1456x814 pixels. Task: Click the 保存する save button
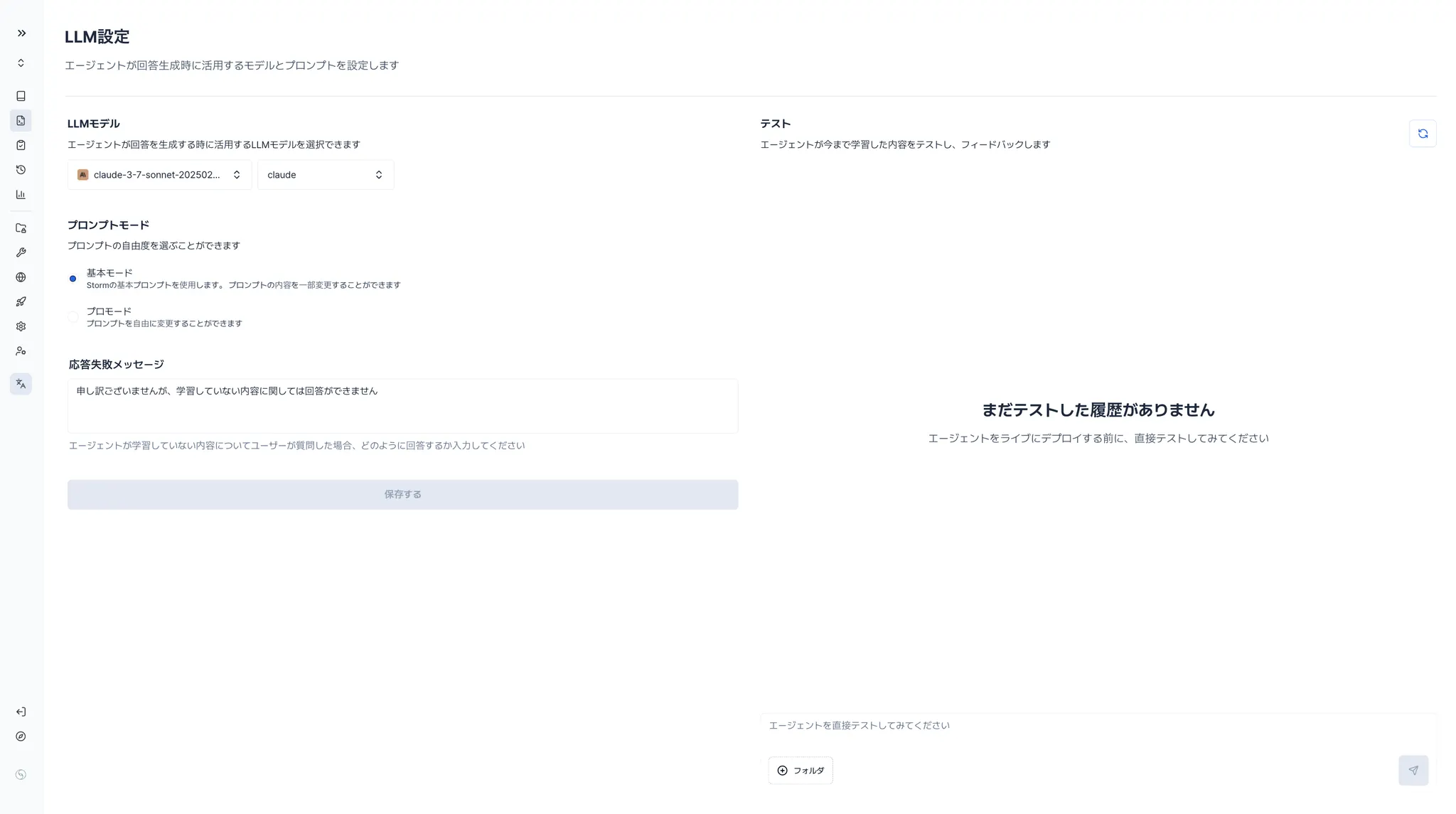[x=402, y=495]
